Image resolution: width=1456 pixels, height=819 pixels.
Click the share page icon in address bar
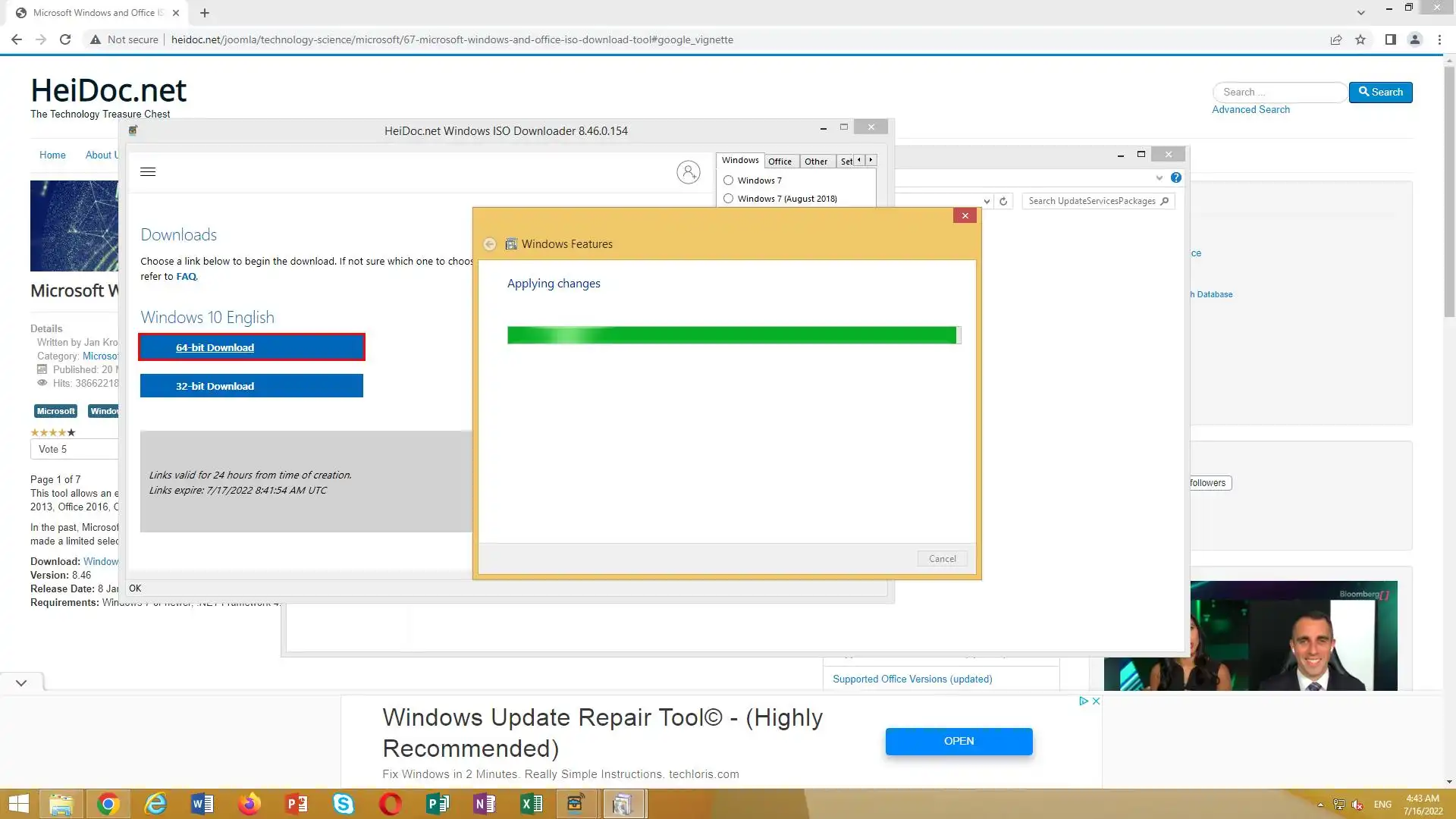[x=1336, y=39]
